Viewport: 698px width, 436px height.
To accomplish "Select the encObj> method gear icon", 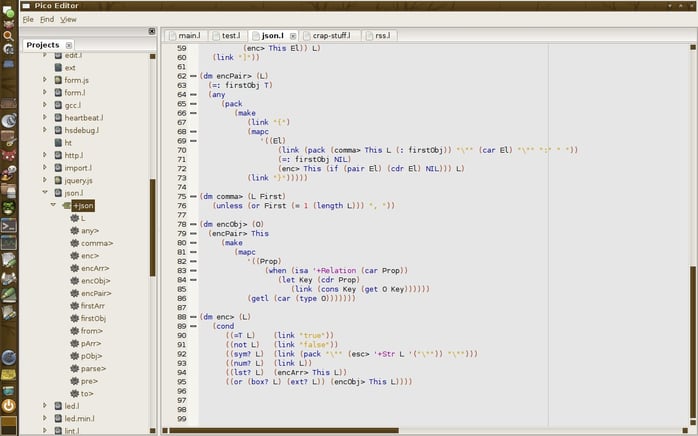I will pos(74,281).
